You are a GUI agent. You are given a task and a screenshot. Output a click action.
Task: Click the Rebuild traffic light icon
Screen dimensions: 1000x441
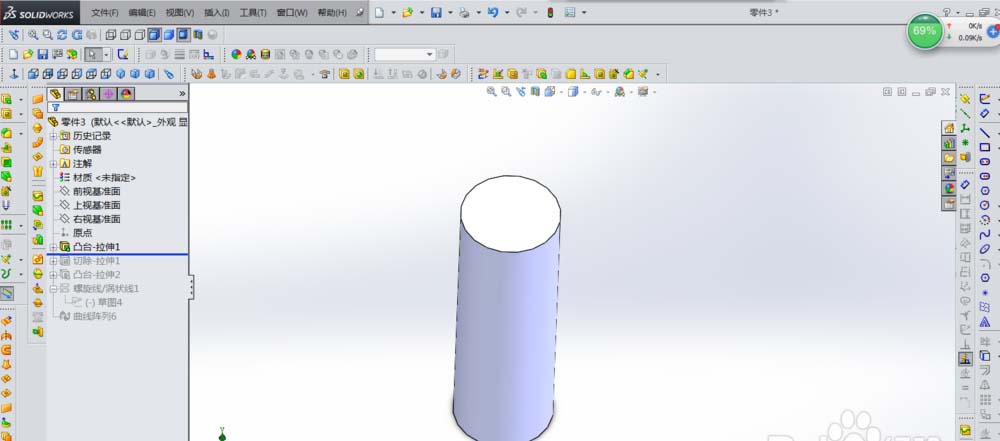click(x=550, y=12)
